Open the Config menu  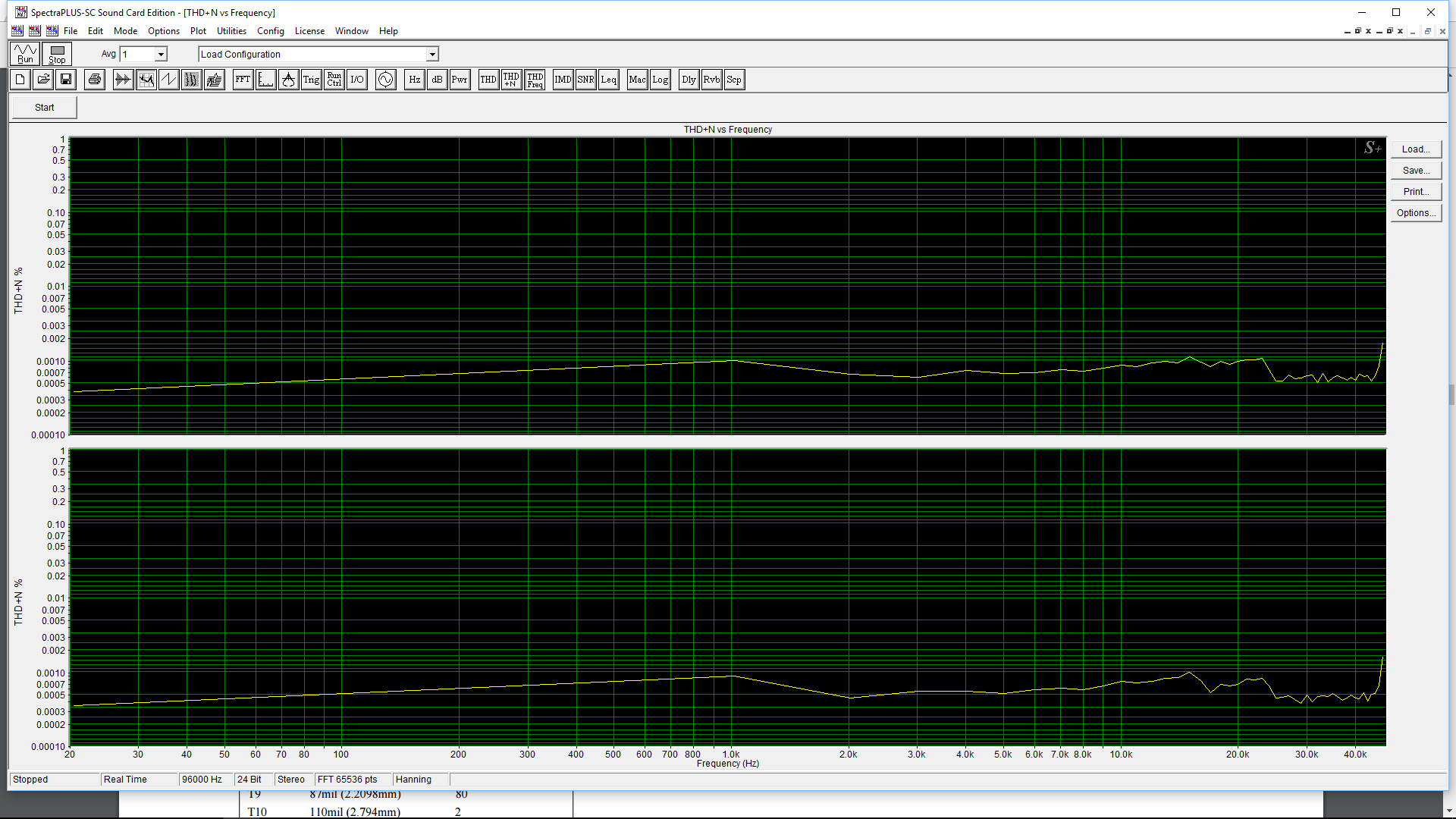pyautogui.click(x=270, y=31)
